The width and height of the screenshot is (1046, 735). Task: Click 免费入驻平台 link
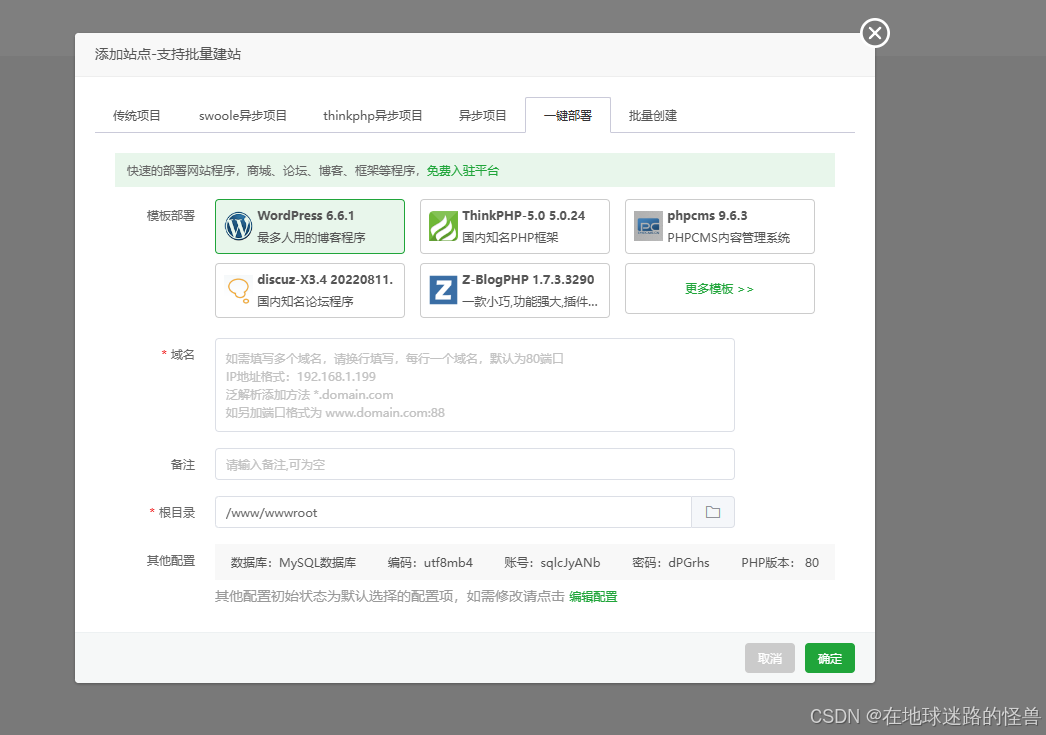pyautogui.click(x=462, y=171)
